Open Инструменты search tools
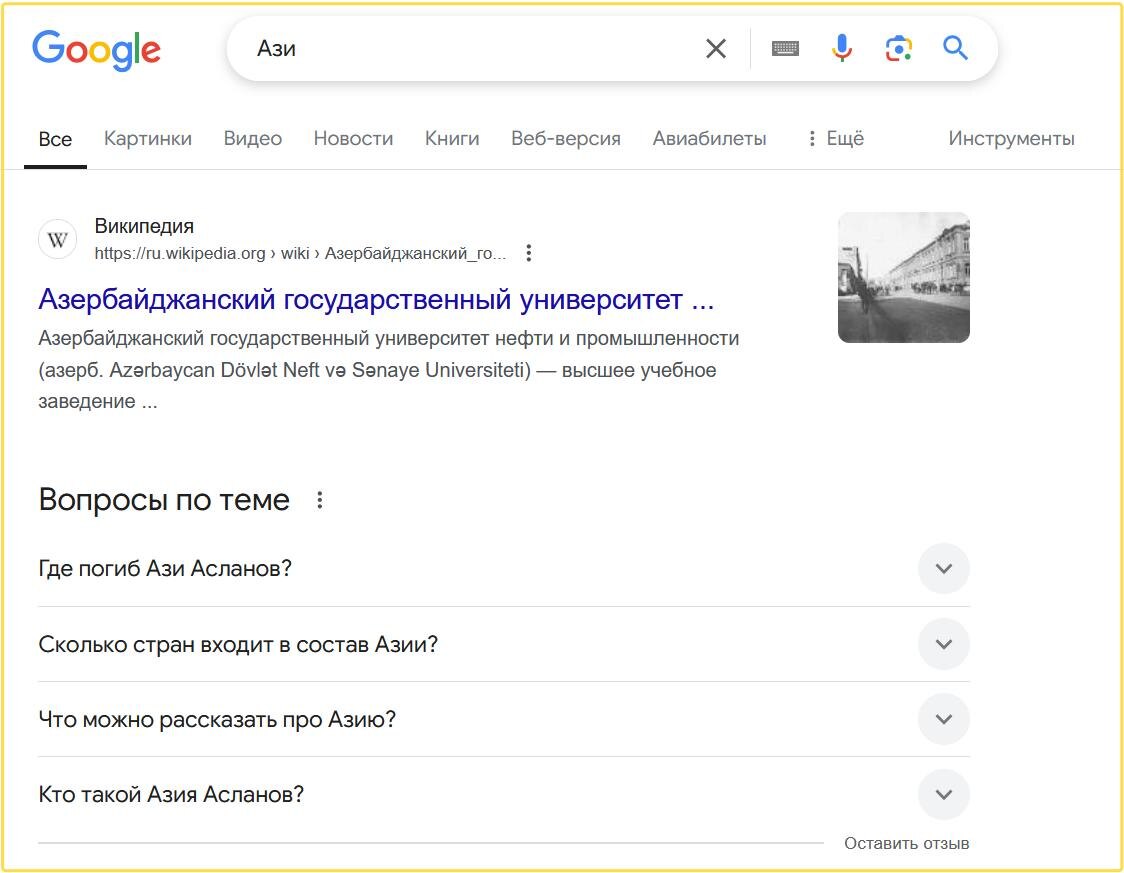Image resolution: width=1124 pixels, height=873 pixels. coord(1011,138)
